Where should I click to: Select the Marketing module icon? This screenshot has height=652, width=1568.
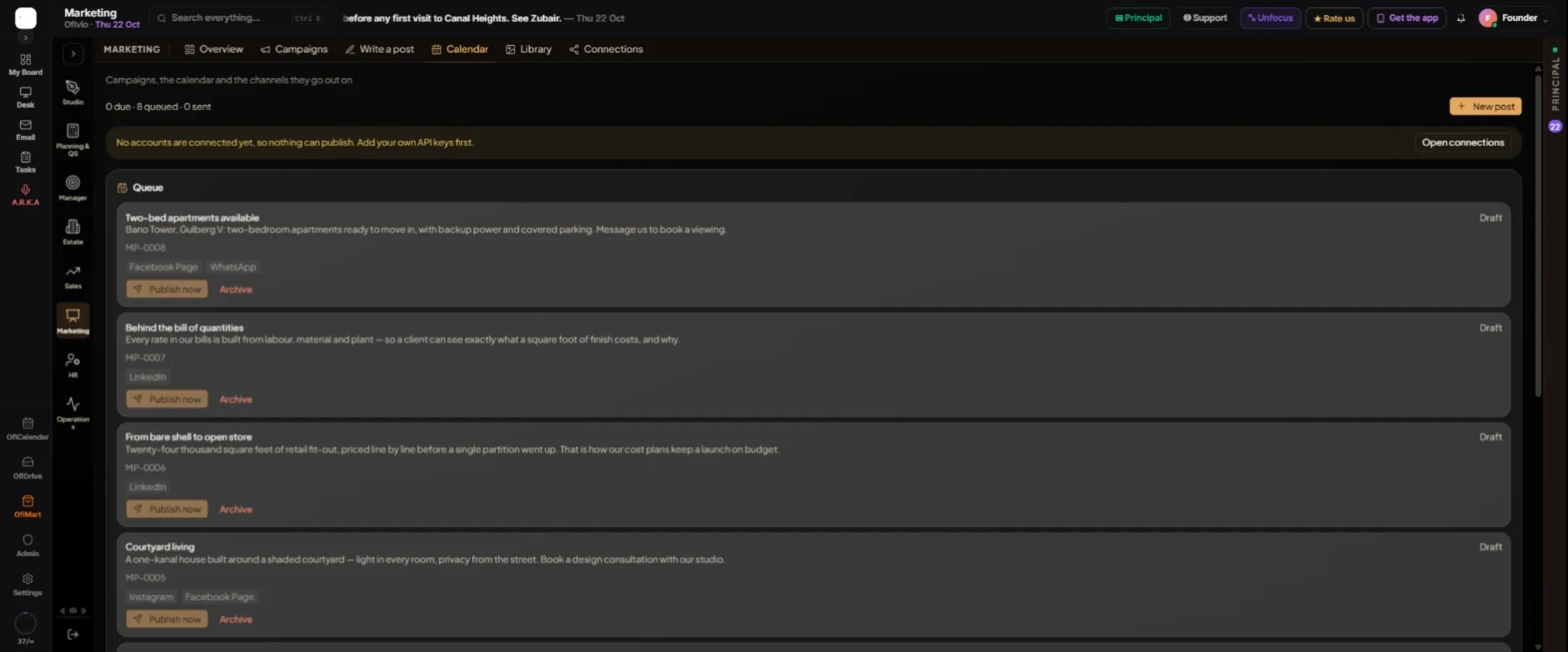(73, 320)
